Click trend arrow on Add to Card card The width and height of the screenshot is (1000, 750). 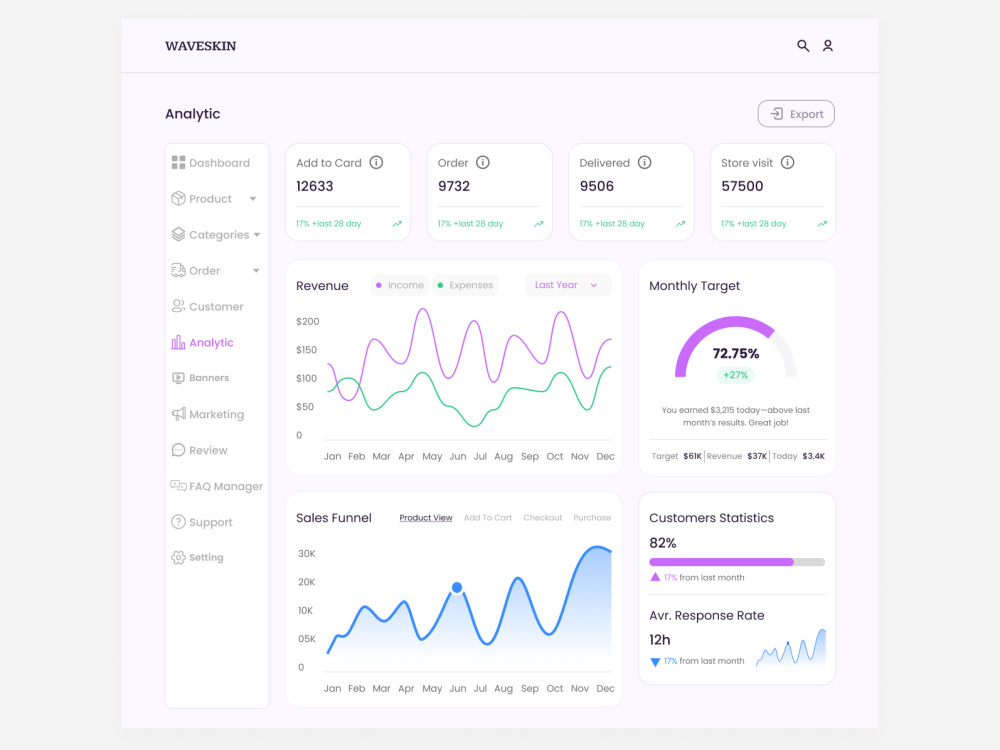pos(397,224)
